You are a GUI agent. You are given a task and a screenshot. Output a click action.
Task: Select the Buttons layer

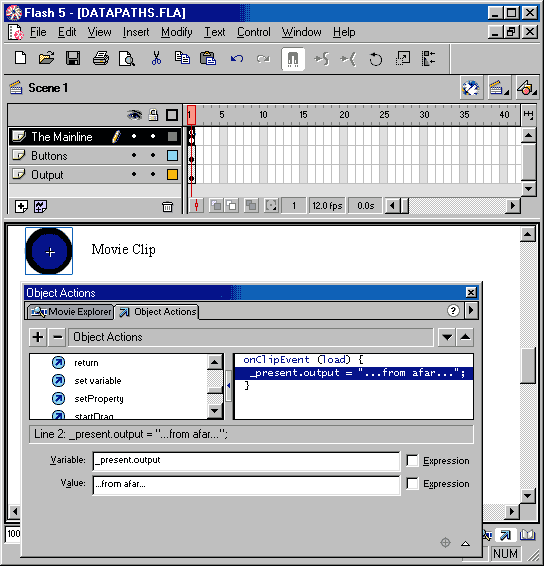[95, 156]
